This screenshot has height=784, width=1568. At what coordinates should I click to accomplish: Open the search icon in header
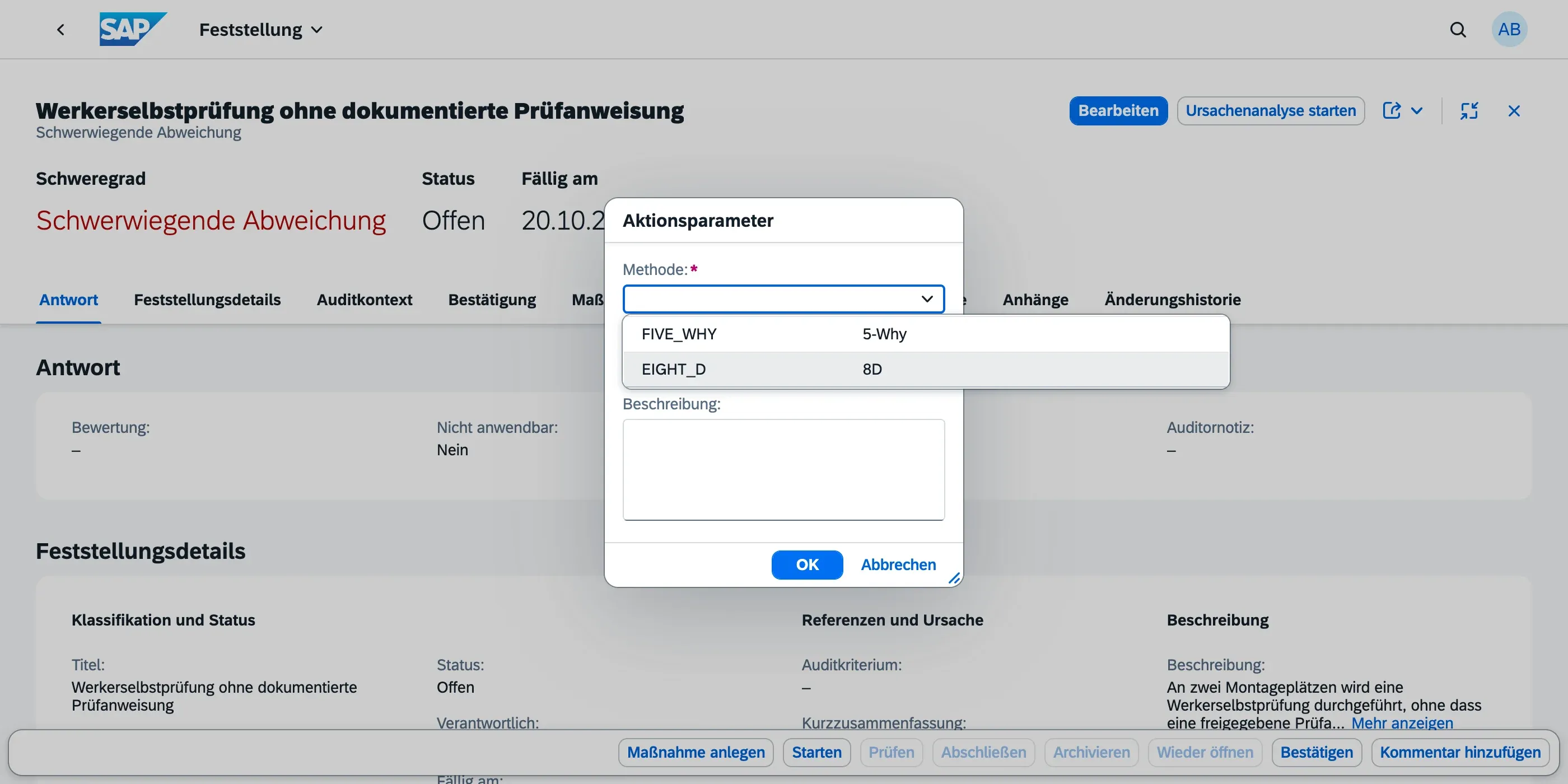[x=1458, y=29]
